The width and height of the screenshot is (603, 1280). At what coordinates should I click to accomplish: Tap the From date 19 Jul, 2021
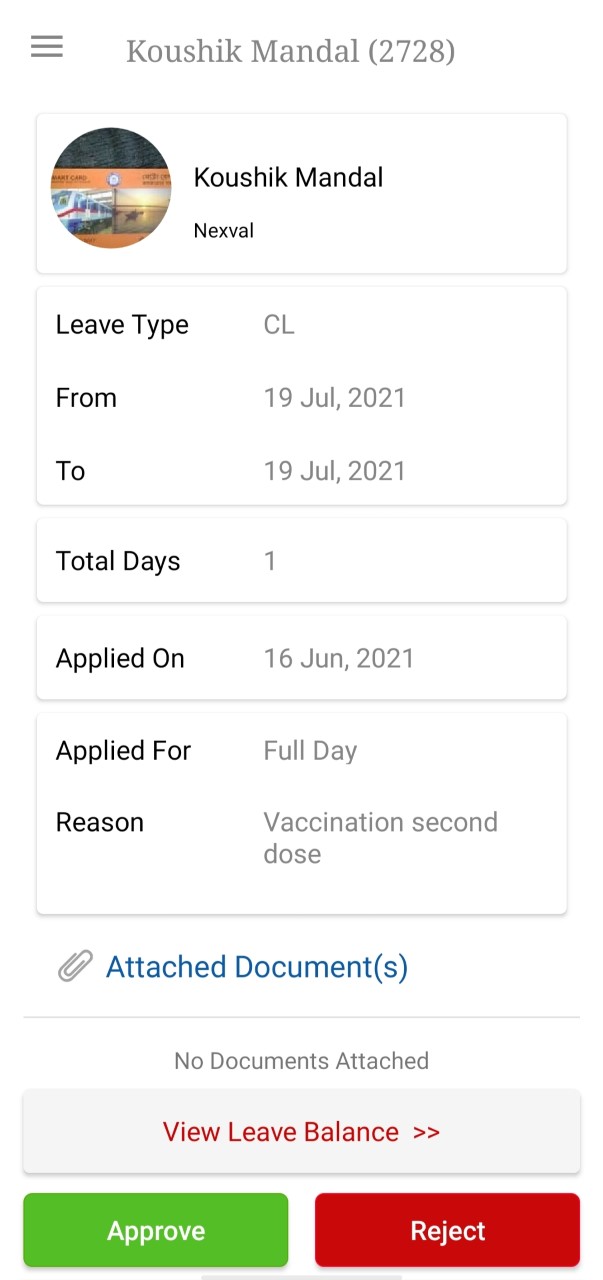pos(333,397)
